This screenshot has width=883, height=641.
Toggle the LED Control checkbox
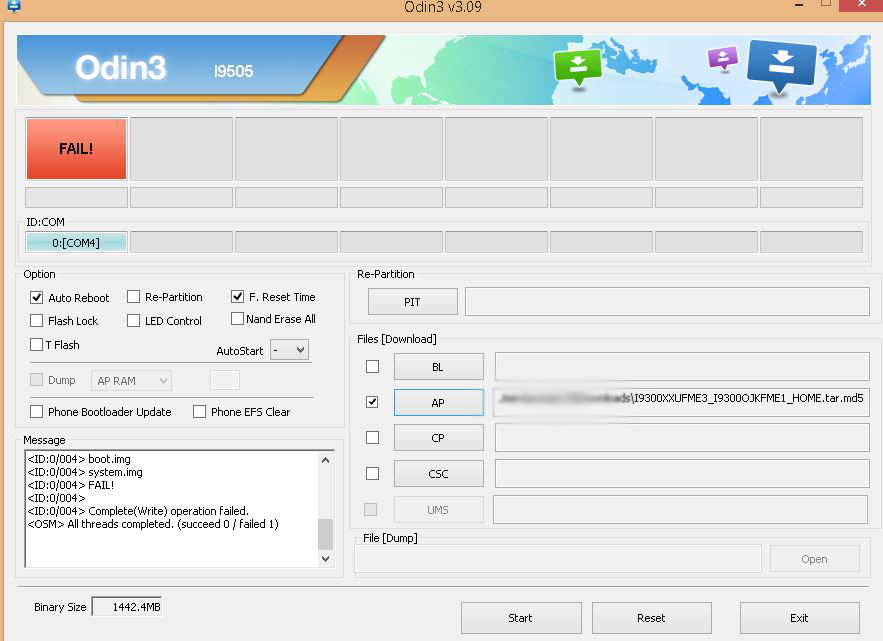point(133,320)
